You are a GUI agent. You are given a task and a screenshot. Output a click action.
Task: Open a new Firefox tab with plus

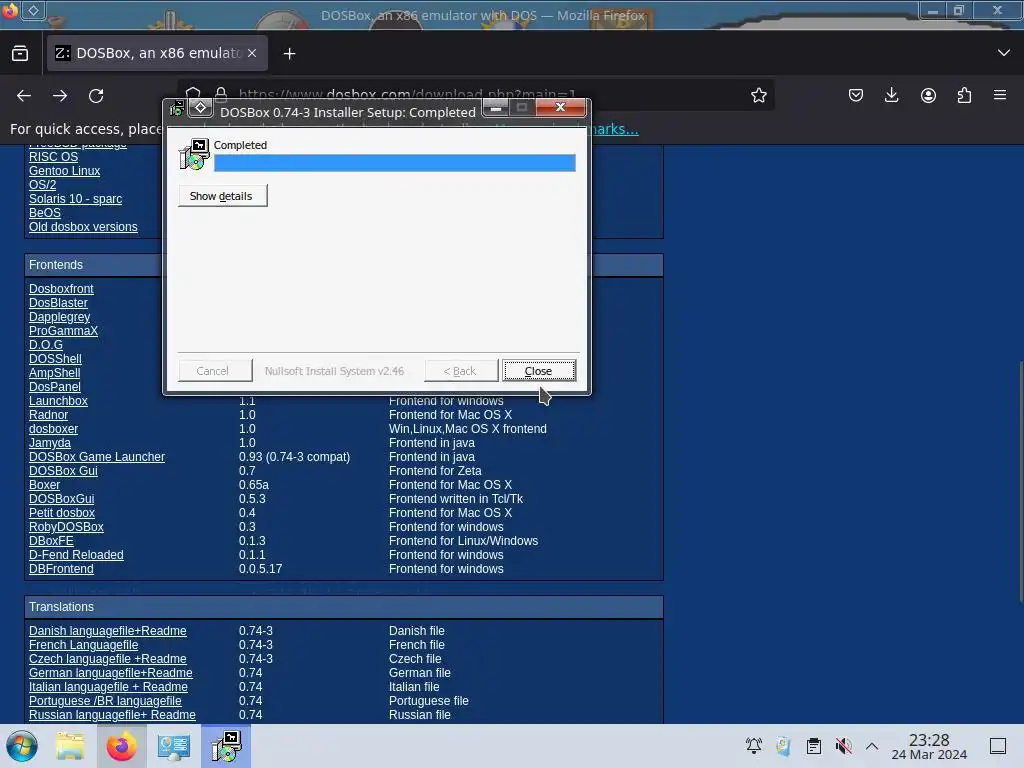(289, 54)
